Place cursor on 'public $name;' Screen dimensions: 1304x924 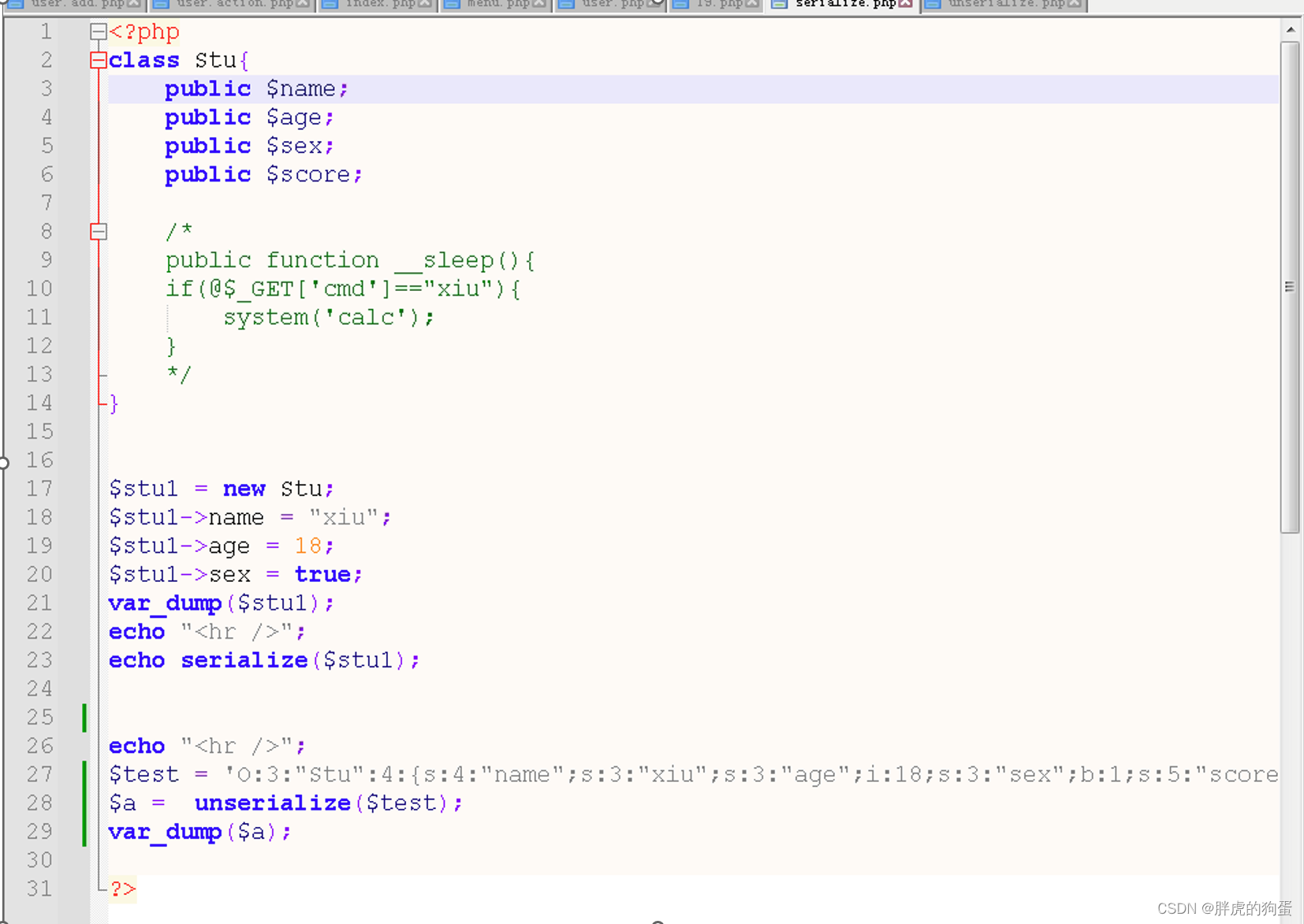(x=256, y=89)
